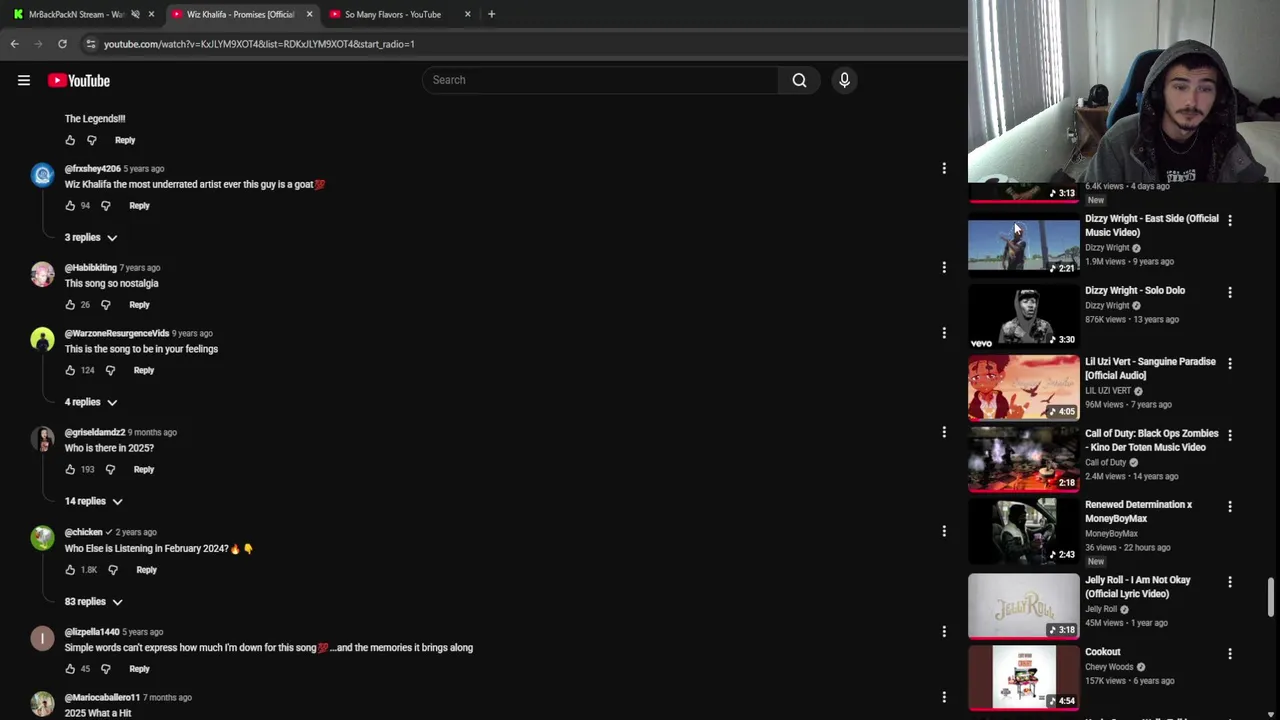
Task: Reply to @chicken comment
Action: pyautogui.click(x=146, y=570)
